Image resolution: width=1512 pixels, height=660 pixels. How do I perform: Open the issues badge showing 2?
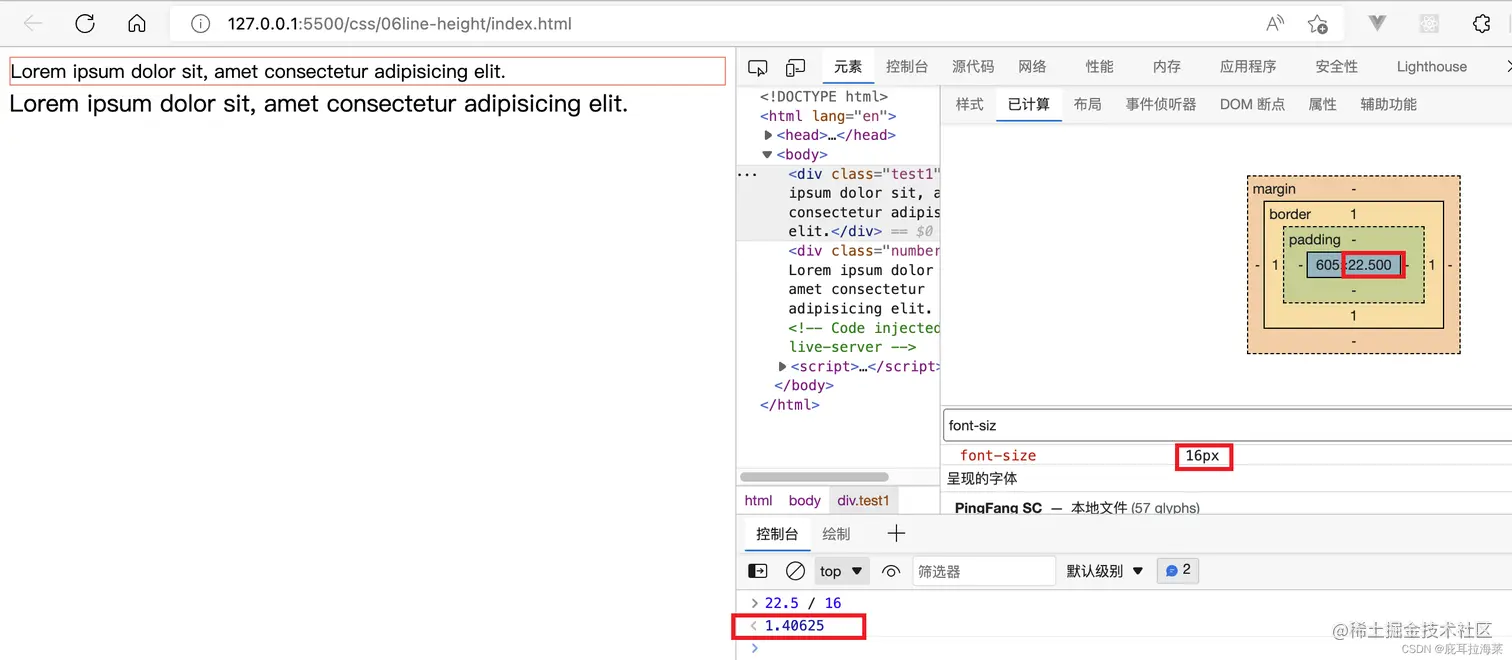(1177, 570)
